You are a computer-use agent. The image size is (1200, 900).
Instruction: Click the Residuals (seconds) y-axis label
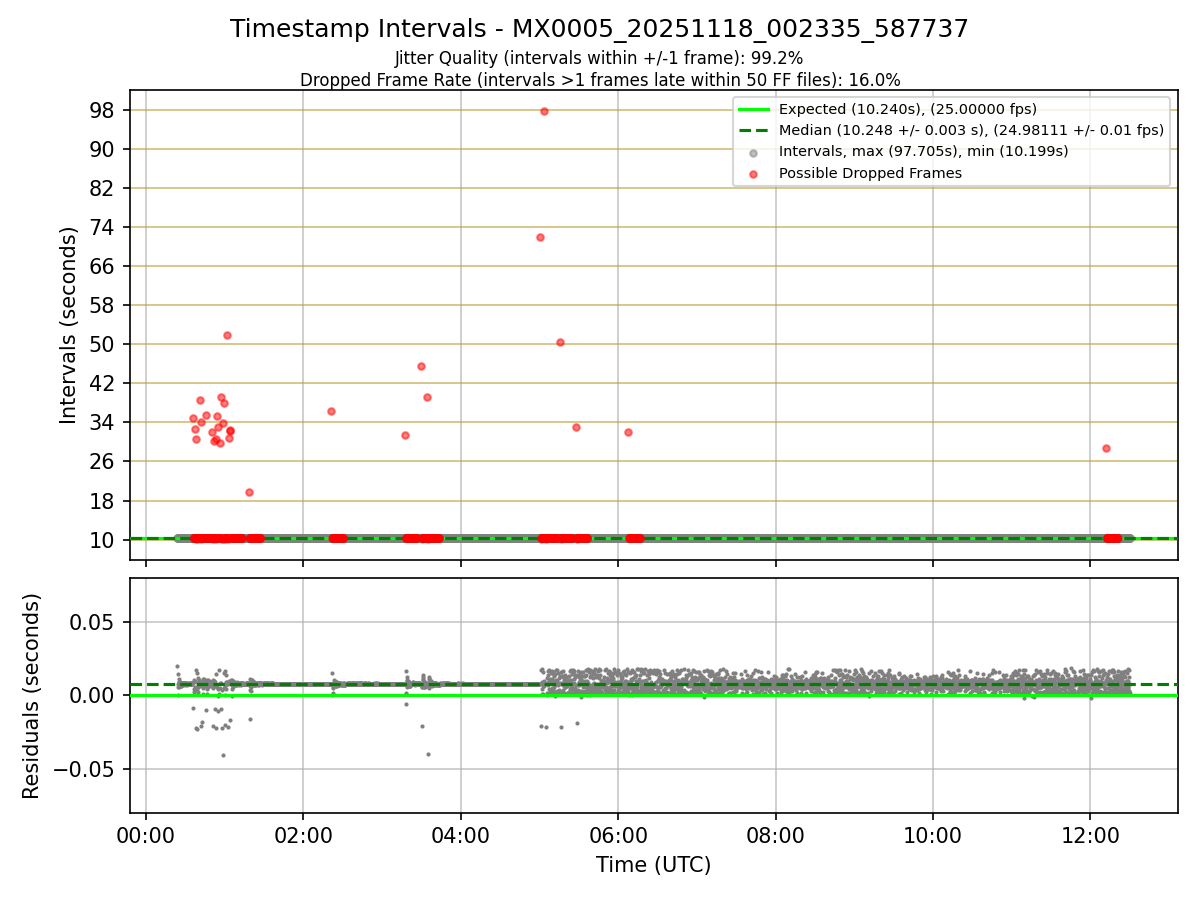coord(31,696)
